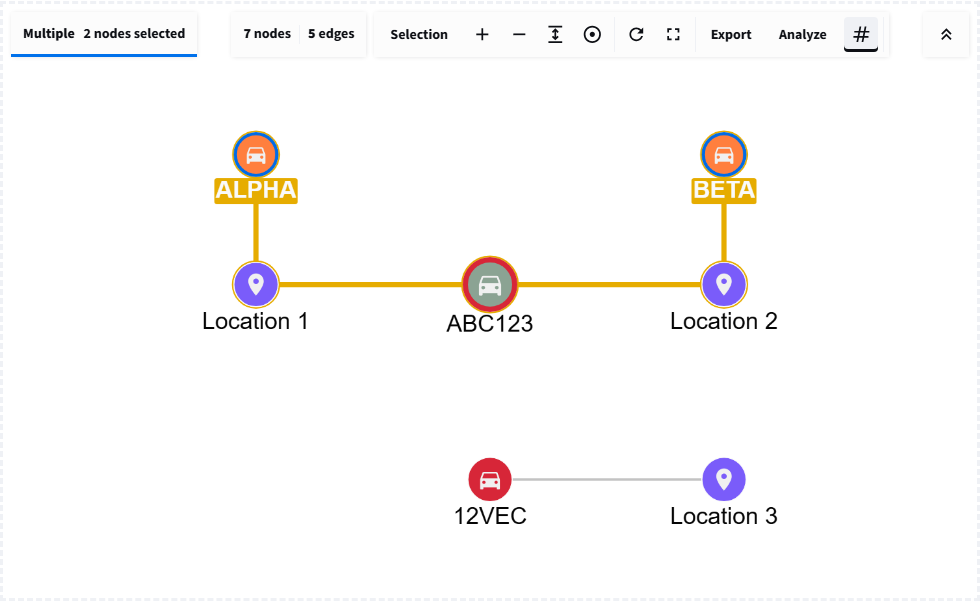Click the edge between 12VEC and Location 3
Image resolution: width=980 pixels, height=601 pixels.
[607, 480]
